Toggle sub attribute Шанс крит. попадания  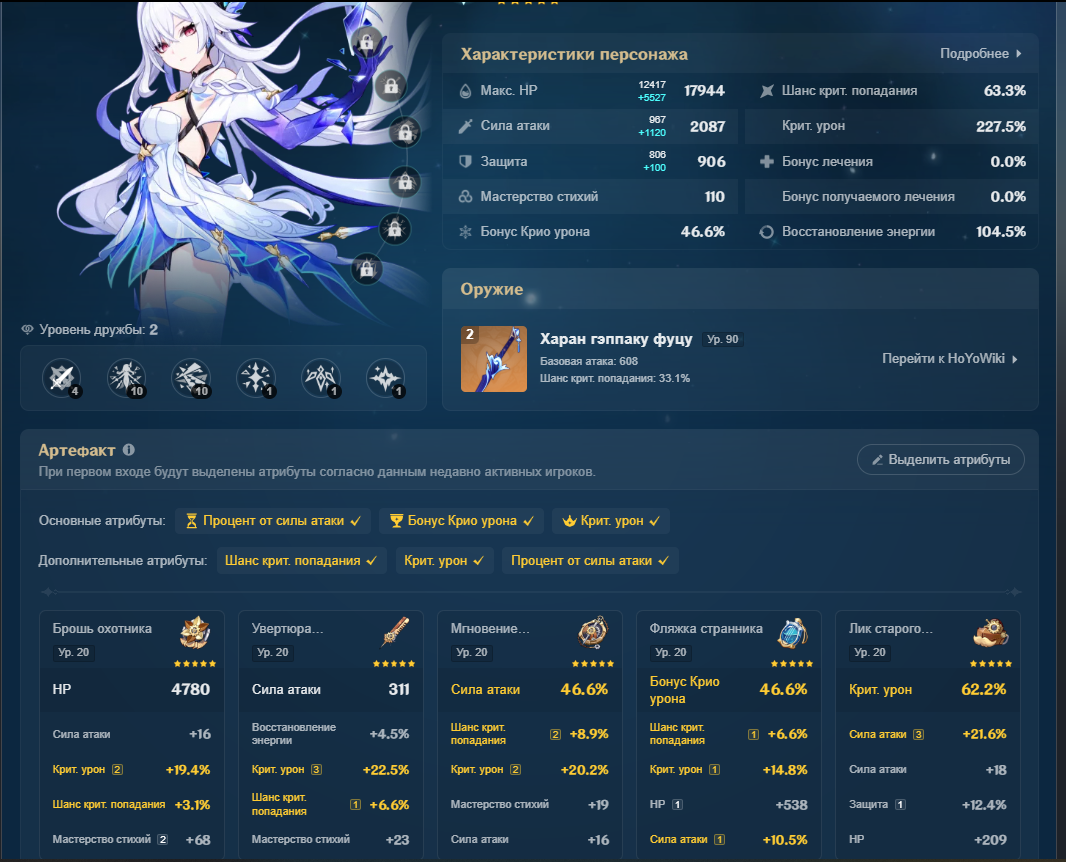pos(301,561)
